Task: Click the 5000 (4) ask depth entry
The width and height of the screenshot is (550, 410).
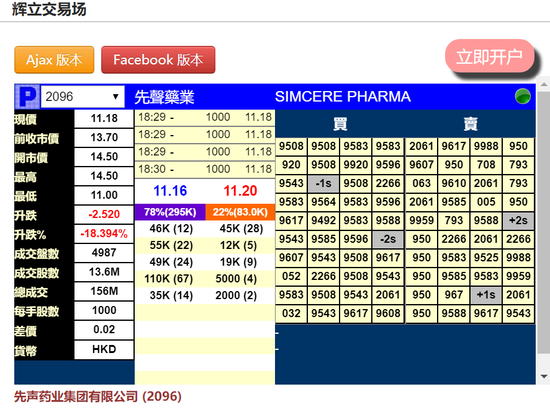Action: pyautogui.click(x=236, y=279)
